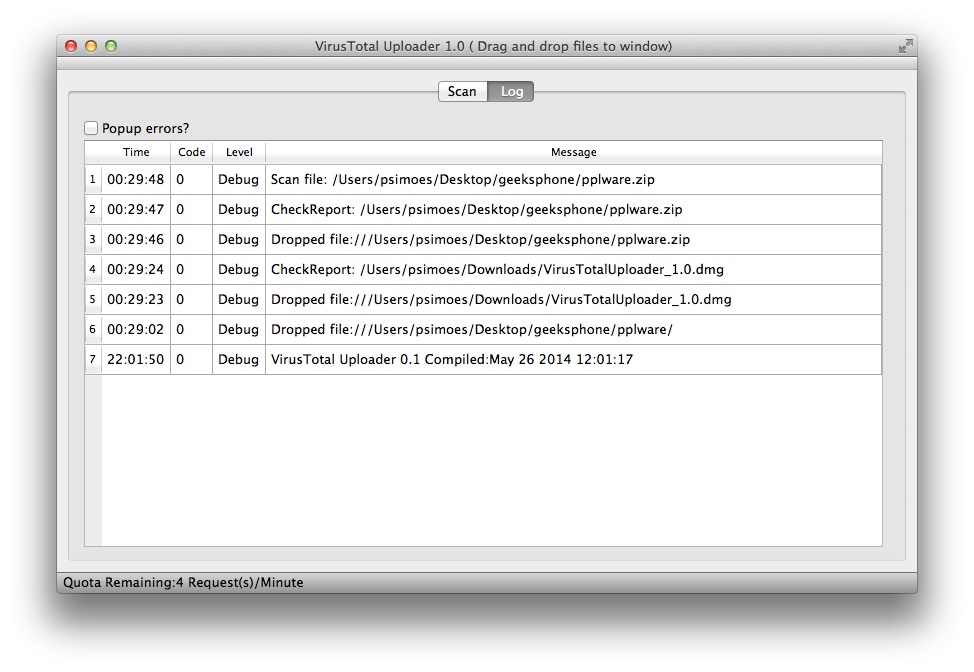Select row header number 2

pos(93,209)
